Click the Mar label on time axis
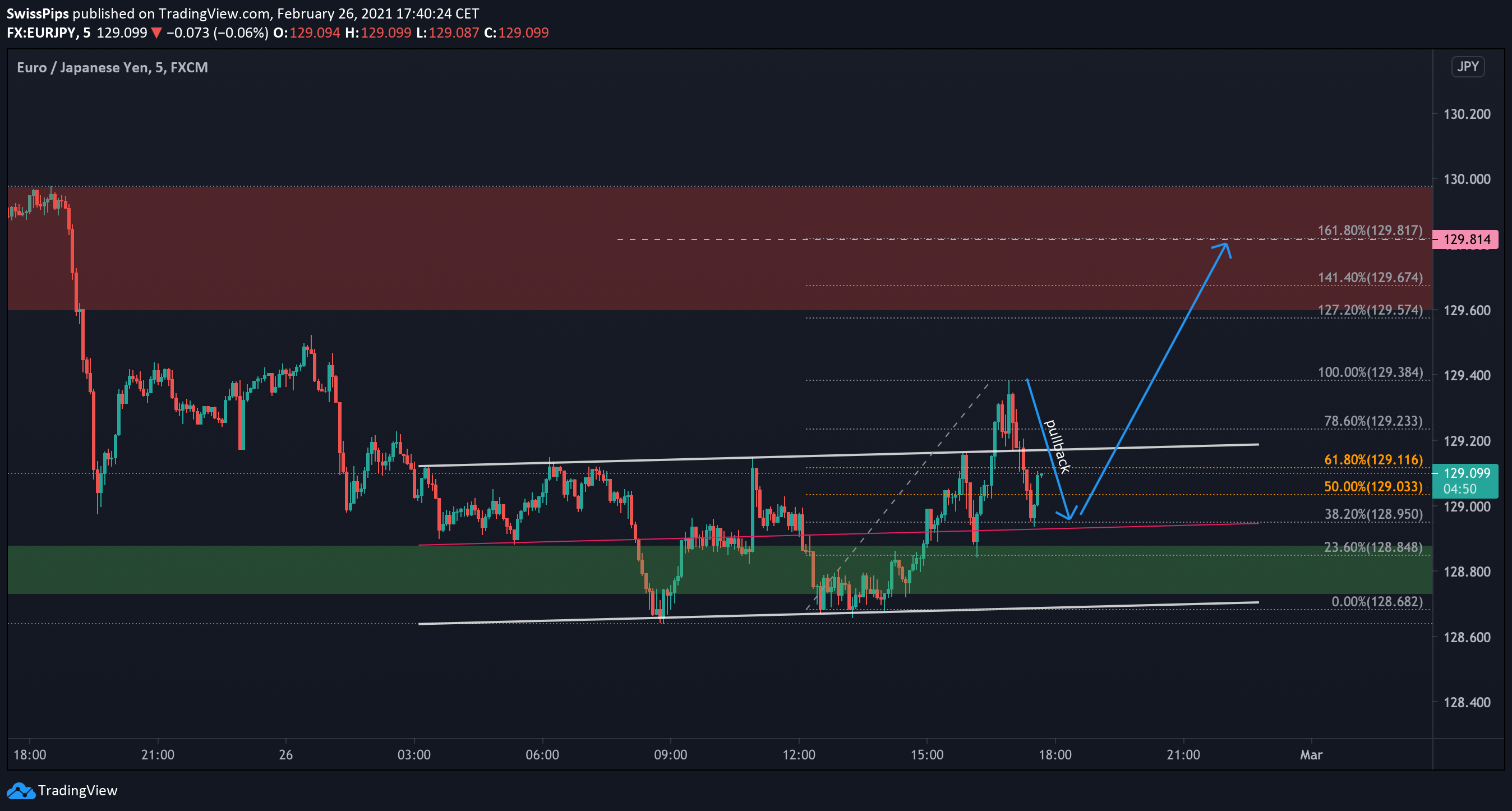The image size is (1512, 811). (x=1311, y=755)
